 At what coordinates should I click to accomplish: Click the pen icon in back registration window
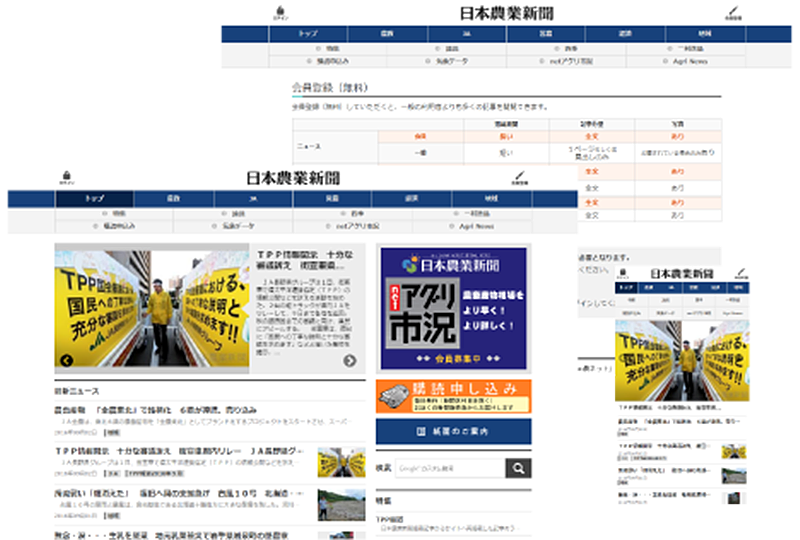[x=733, y=13]
